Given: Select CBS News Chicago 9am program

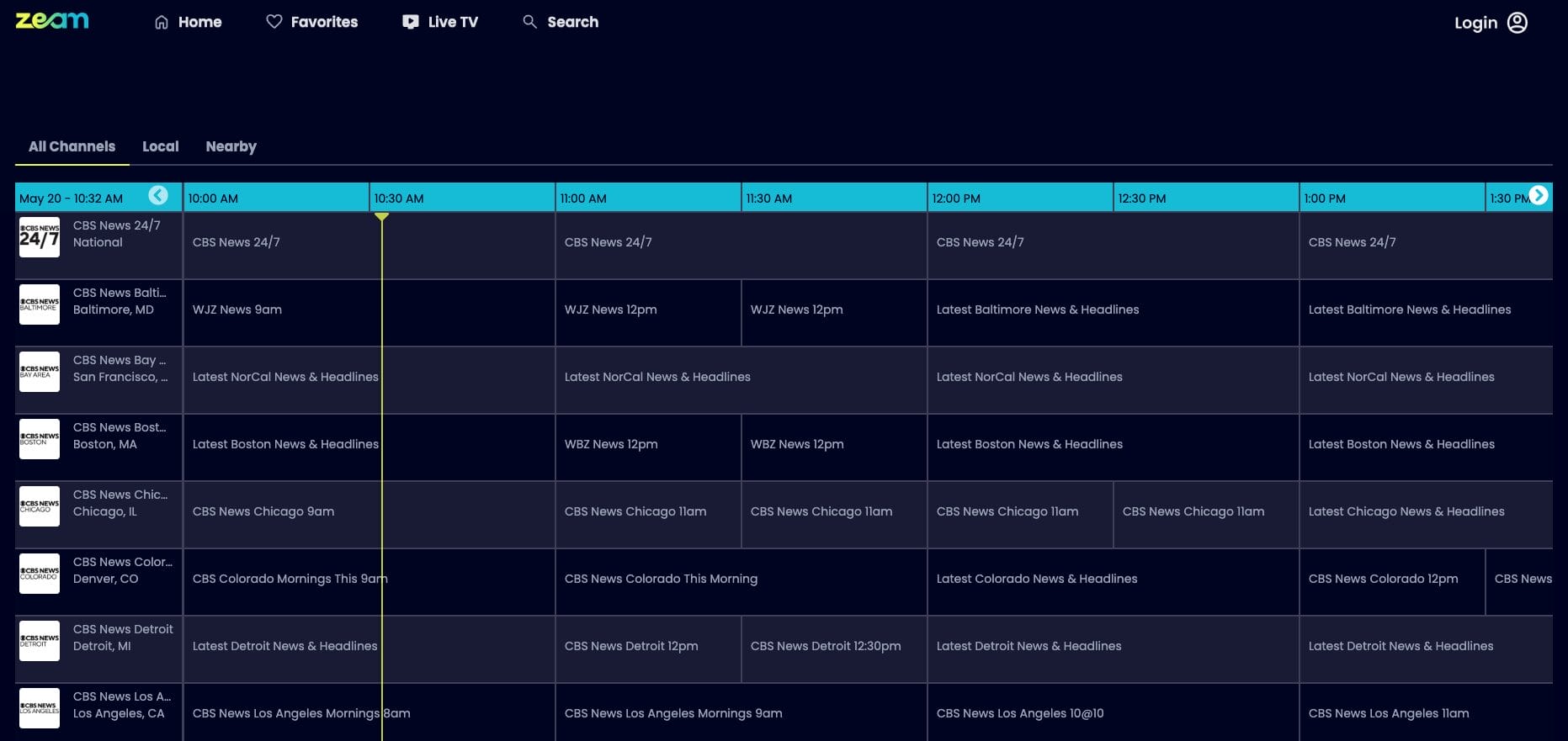Looking at the screenshot, I should point(369,515).
